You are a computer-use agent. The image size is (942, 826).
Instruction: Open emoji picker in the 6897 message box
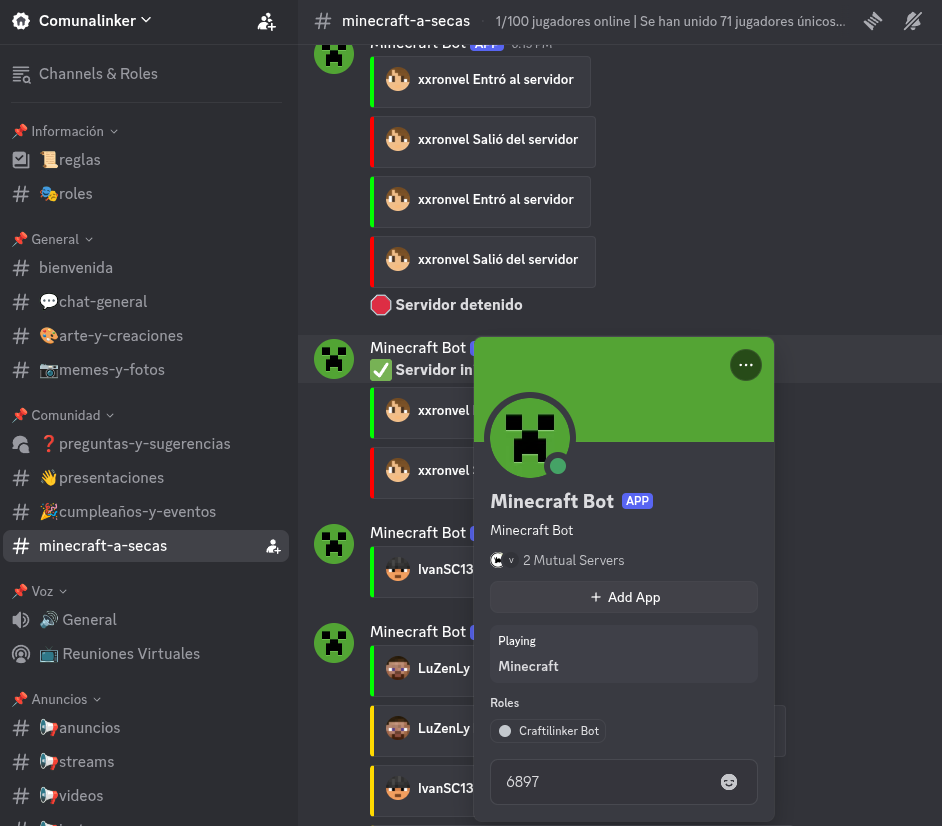point(729,782)
